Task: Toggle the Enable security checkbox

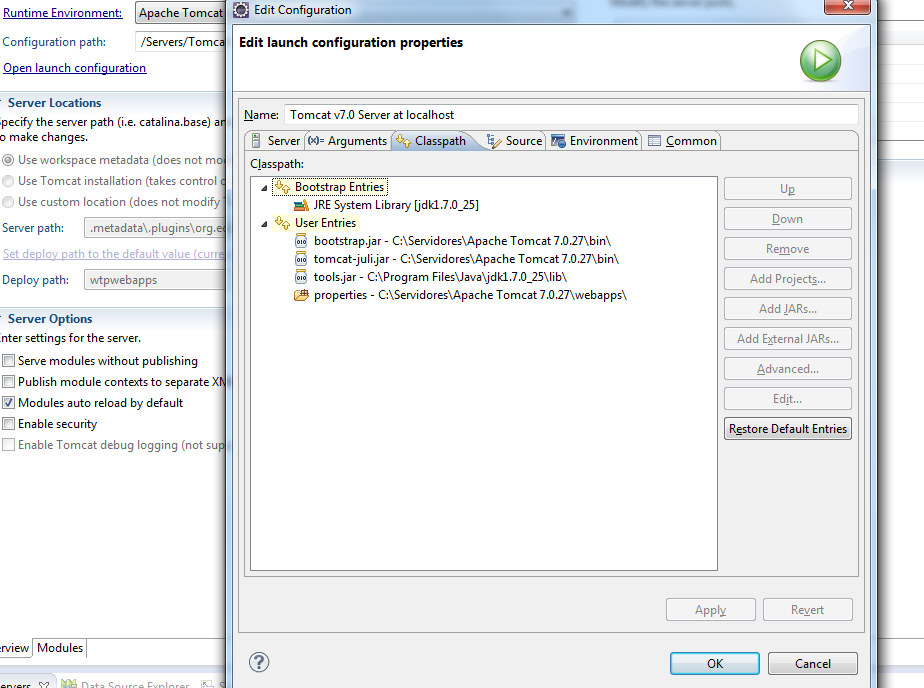Action: pos(9,424)
